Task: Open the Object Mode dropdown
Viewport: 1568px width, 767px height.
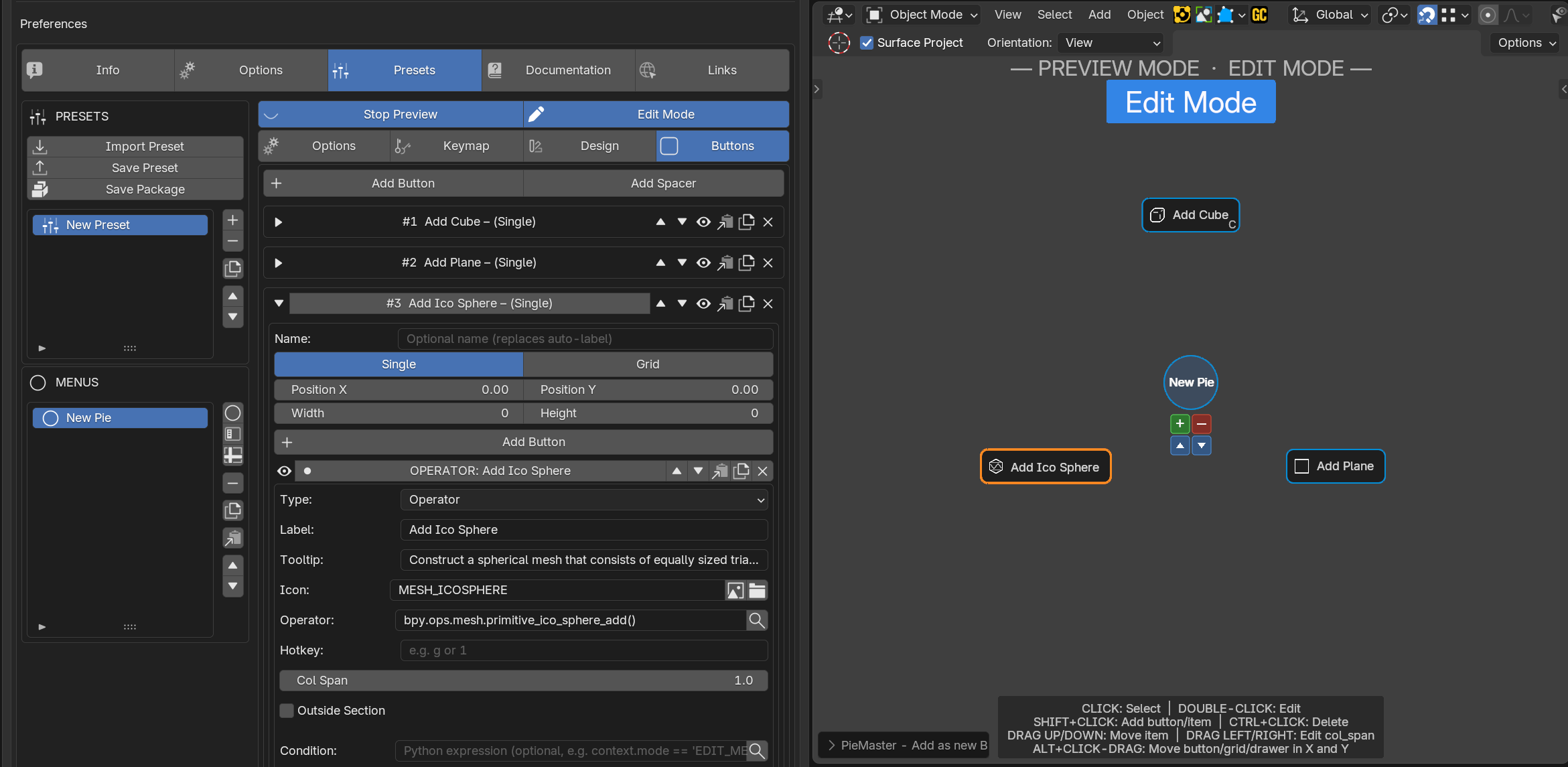Action: click(922, 15)
